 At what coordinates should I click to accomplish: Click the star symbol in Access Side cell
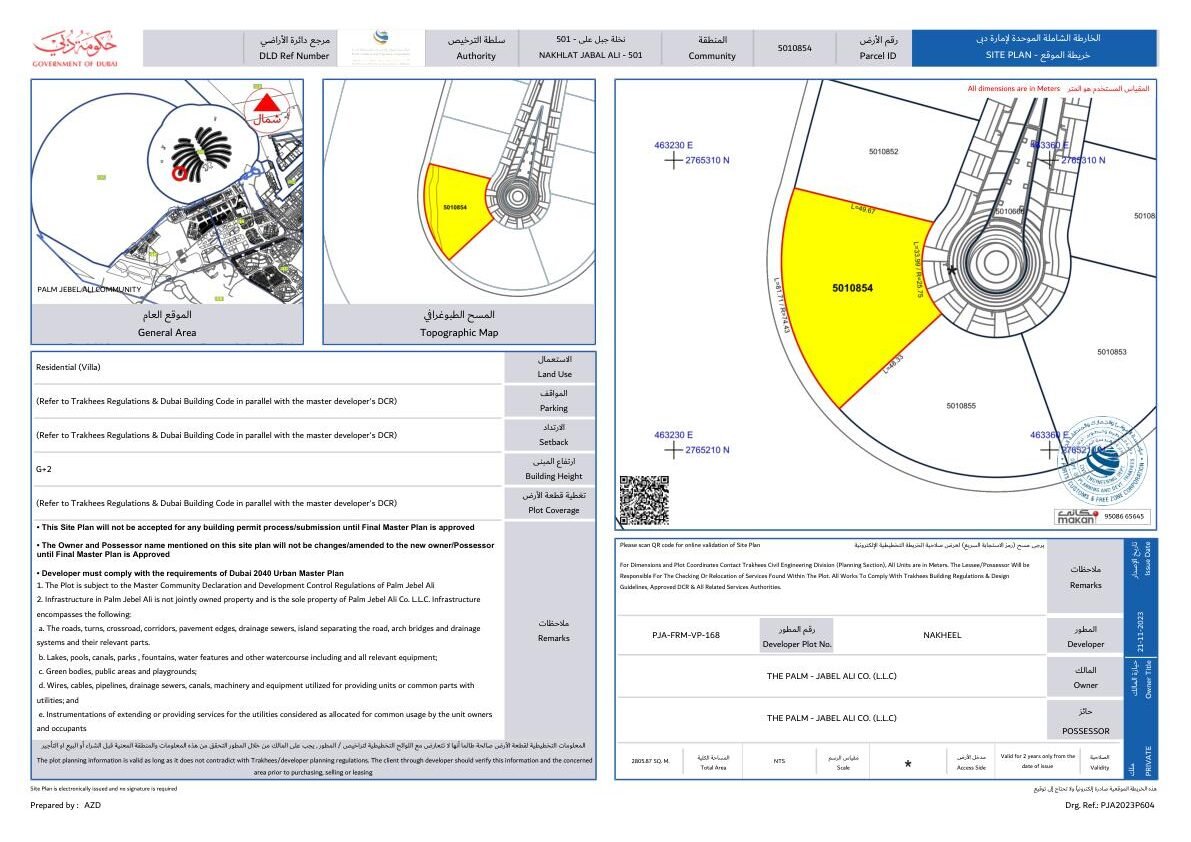tap(908, 764)
